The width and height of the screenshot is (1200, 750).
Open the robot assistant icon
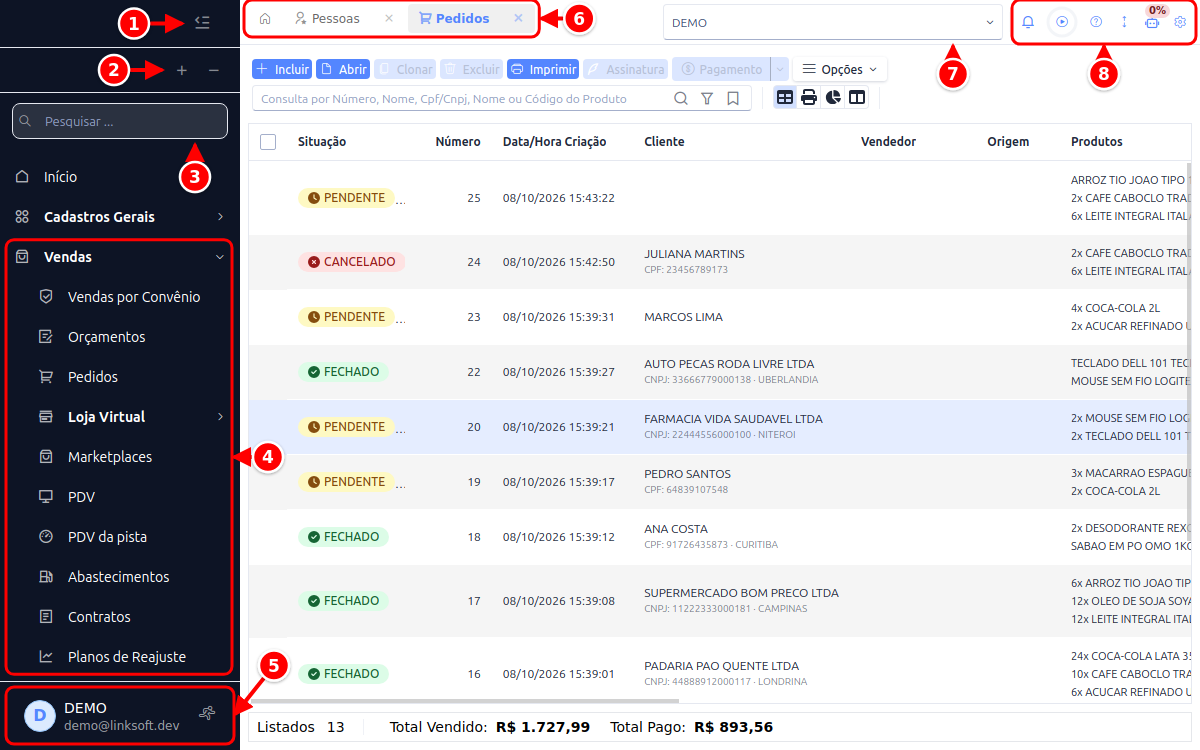tap(1152, 22)
